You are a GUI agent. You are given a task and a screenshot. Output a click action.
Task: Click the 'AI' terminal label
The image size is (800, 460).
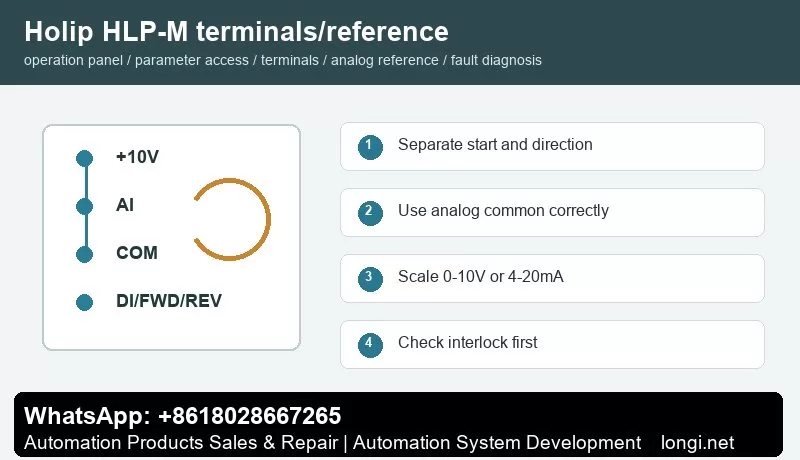pyautogui.click(x=125, y=205)
